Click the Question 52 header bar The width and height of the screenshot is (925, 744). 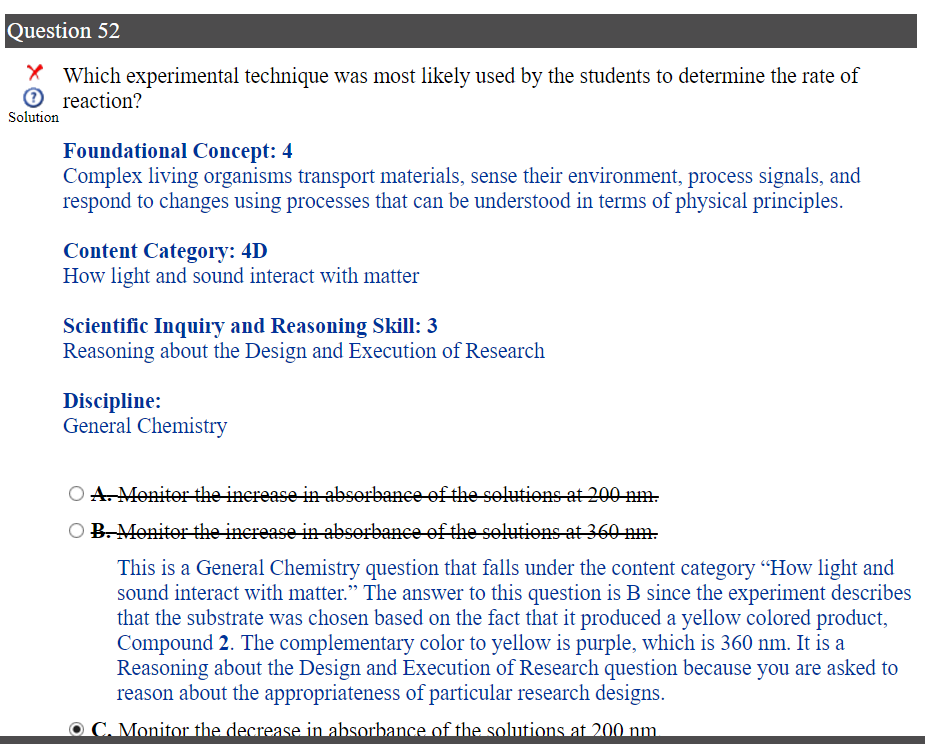460,31
